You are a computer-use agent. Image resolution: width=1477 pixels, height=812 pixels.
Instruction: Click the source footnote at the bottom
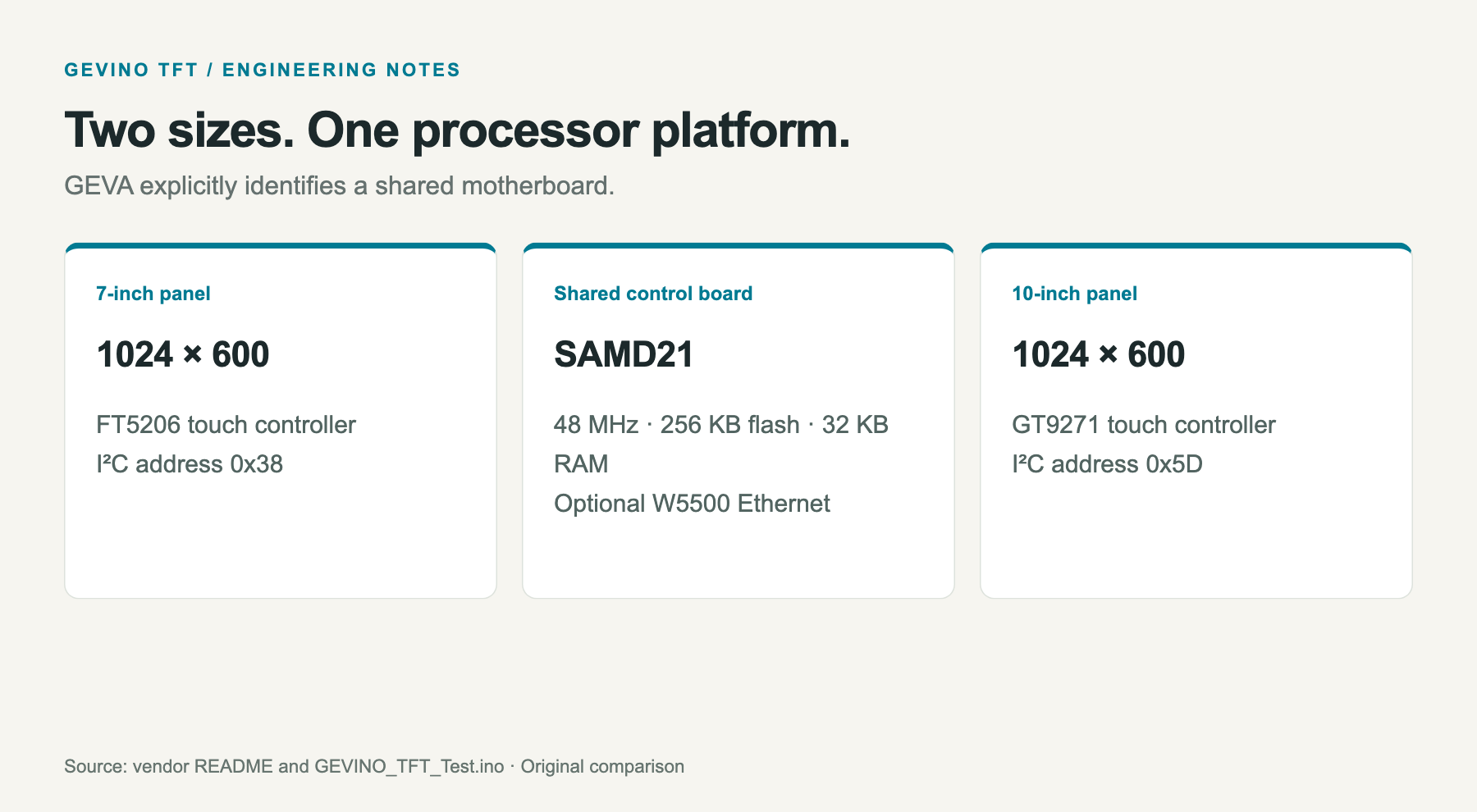[x=374, y=766]
